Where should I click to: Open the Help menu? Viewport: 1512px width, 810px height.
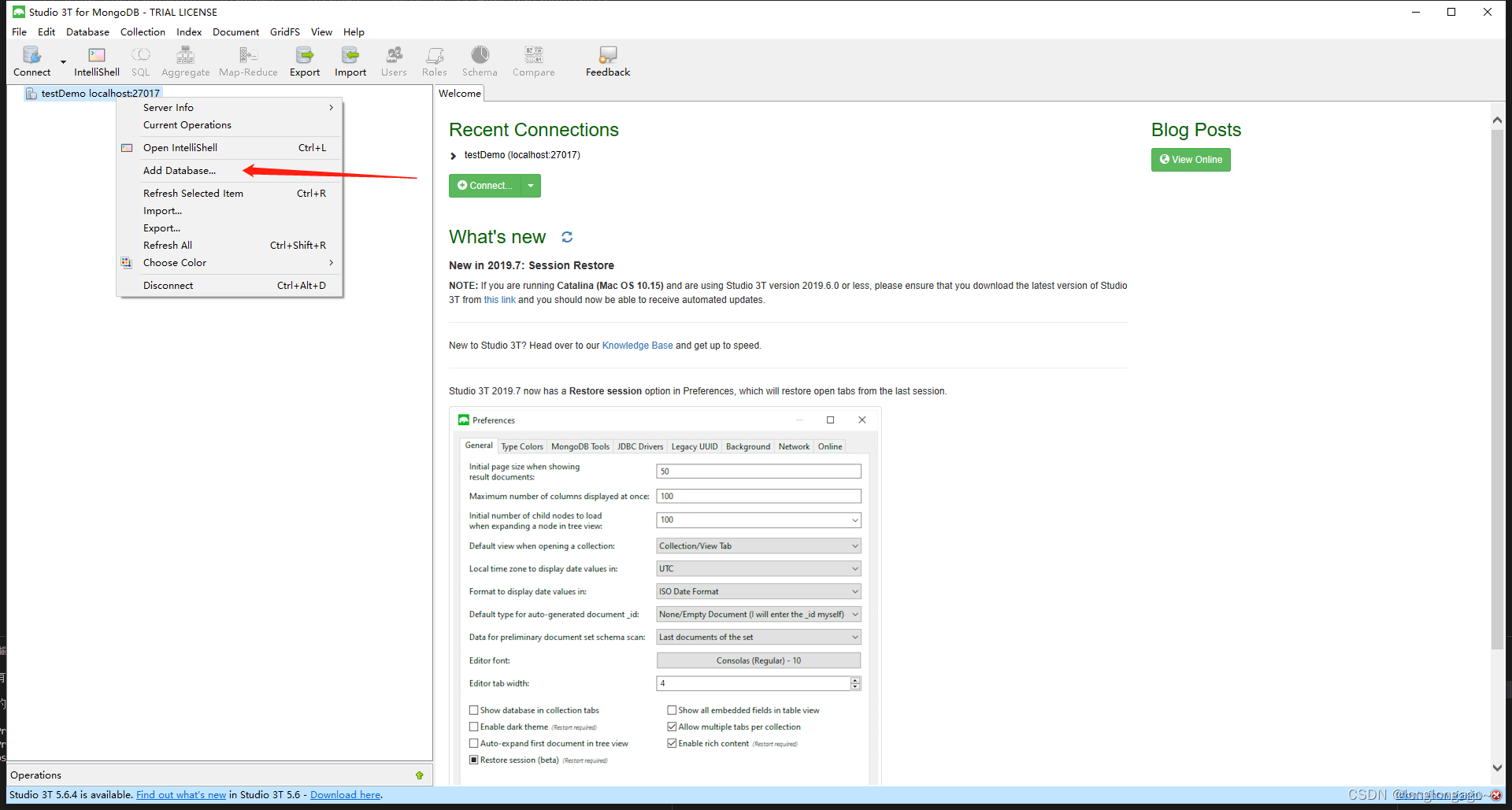354,32
